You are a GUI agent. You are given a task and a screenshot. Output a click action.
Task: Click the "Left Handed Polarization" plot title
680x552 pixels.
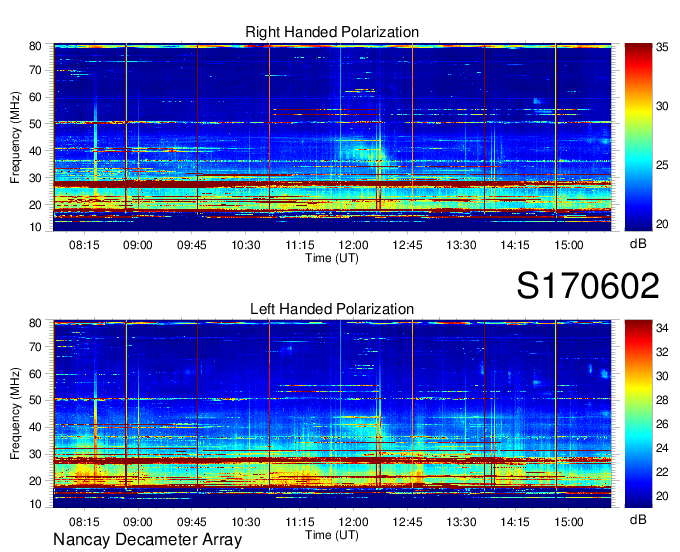(x=332, y=309)
